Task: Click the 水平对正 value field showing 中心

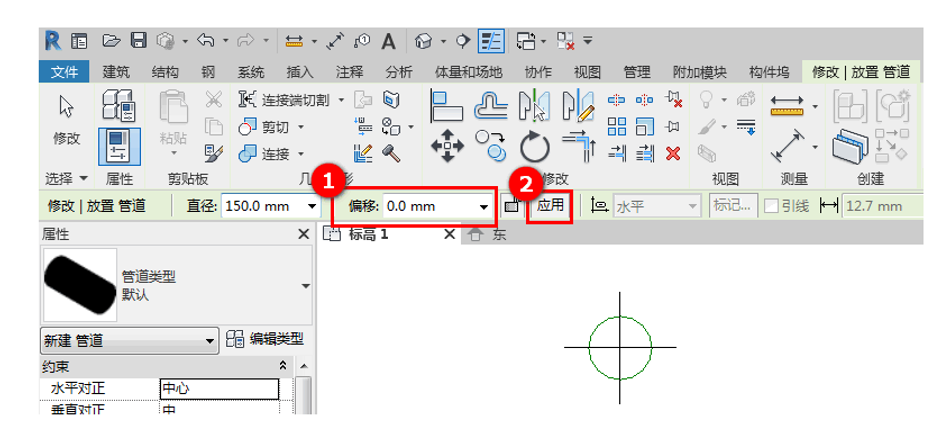Action: [x=218, y=389]
